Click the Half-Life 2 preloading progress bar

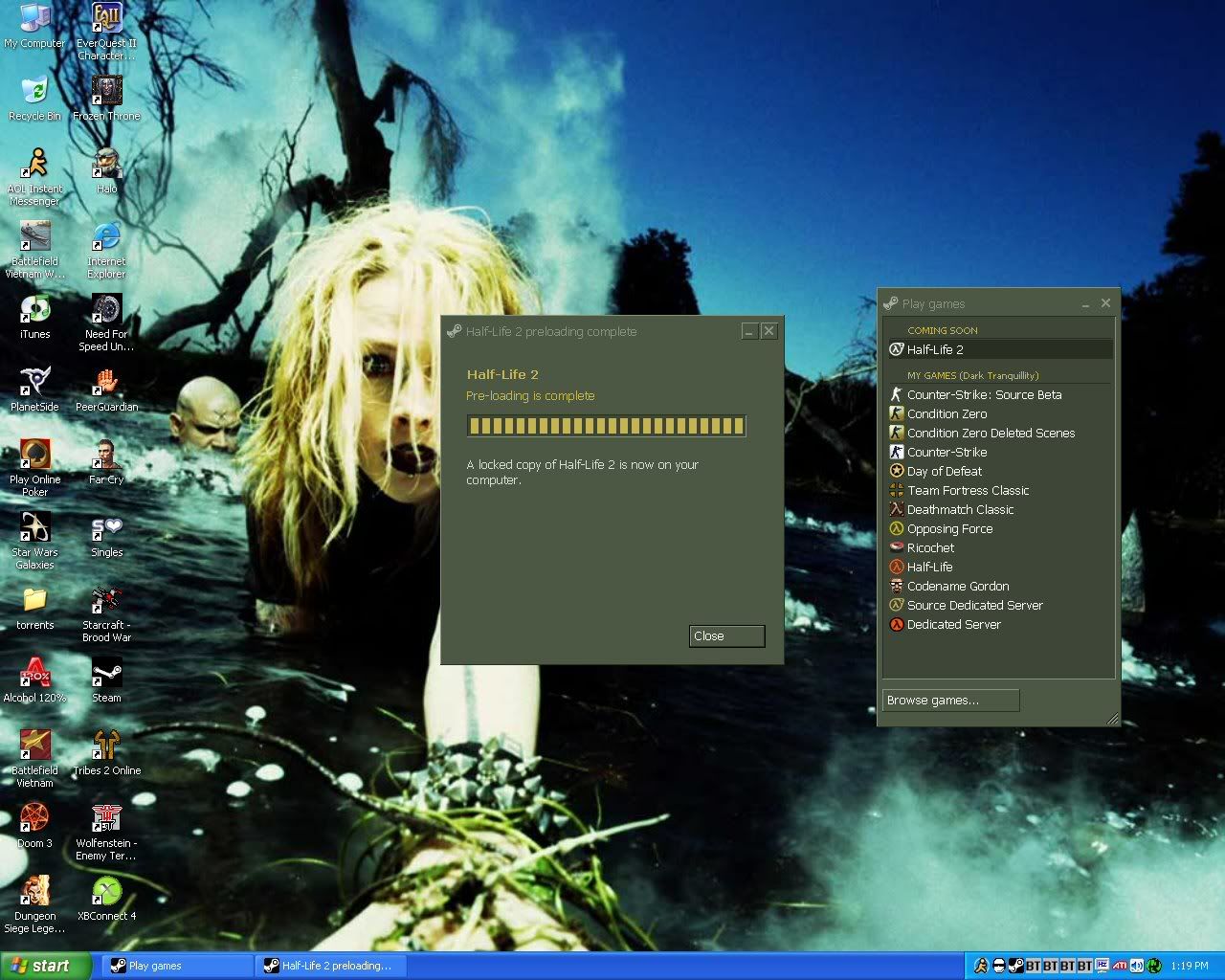(606, 426)
